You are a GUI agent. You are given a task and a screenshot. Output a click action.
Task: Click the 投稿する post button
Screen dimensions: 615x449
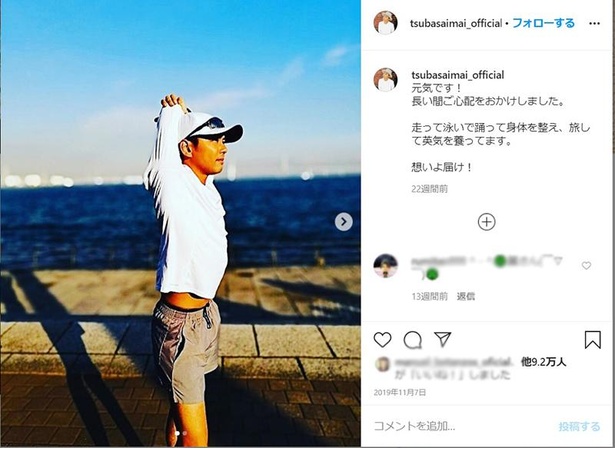pyautogui.click(x=579, y=426)
